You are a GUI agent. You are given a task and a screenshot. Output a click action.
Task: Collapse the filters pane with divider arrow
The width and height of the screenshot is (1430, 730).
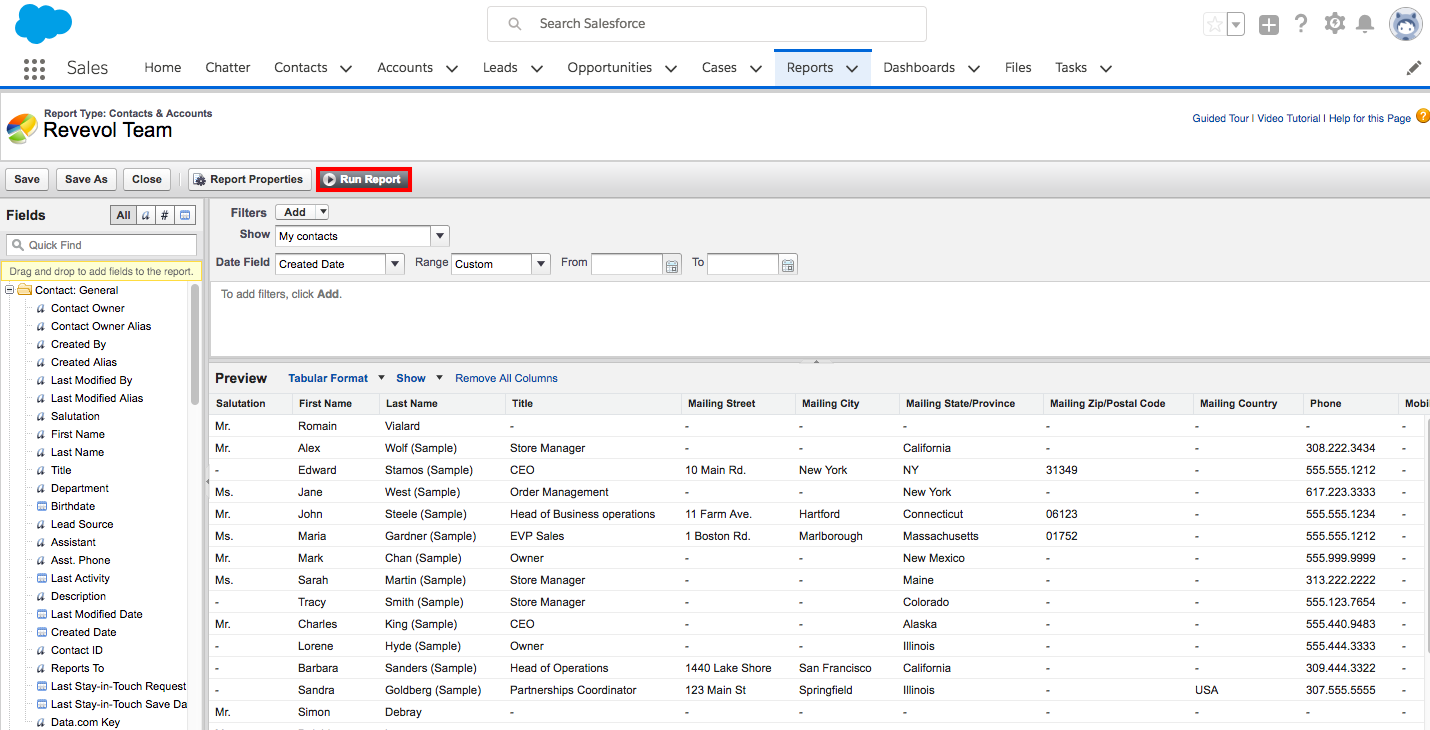[816, 360]
